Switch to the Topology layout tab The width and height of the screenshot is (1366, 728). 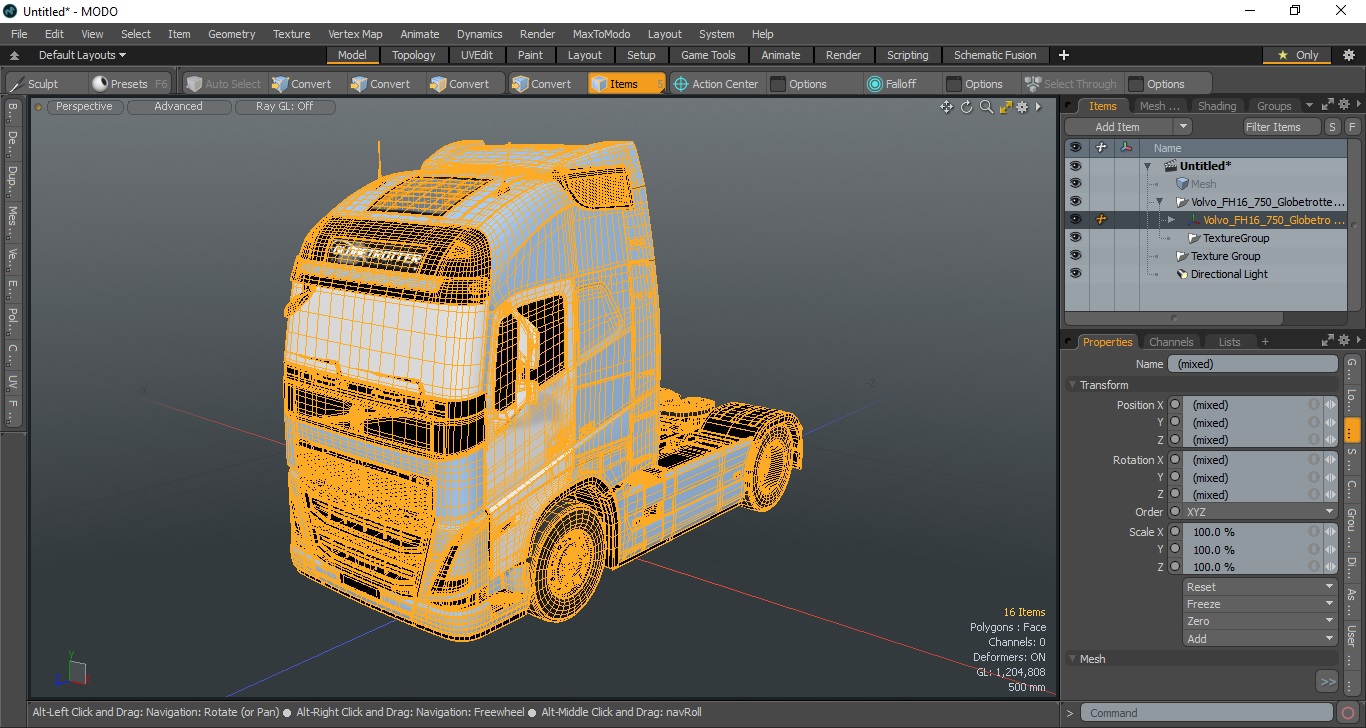pyautogui.click(x=413, y=55)
